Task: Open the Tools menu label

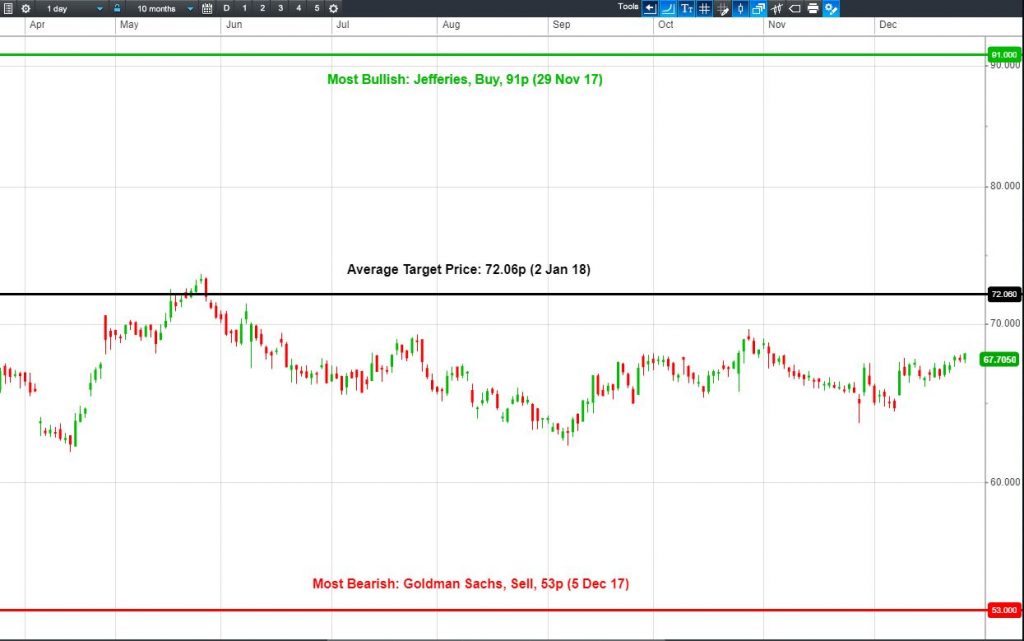Action: coord(628,7)
